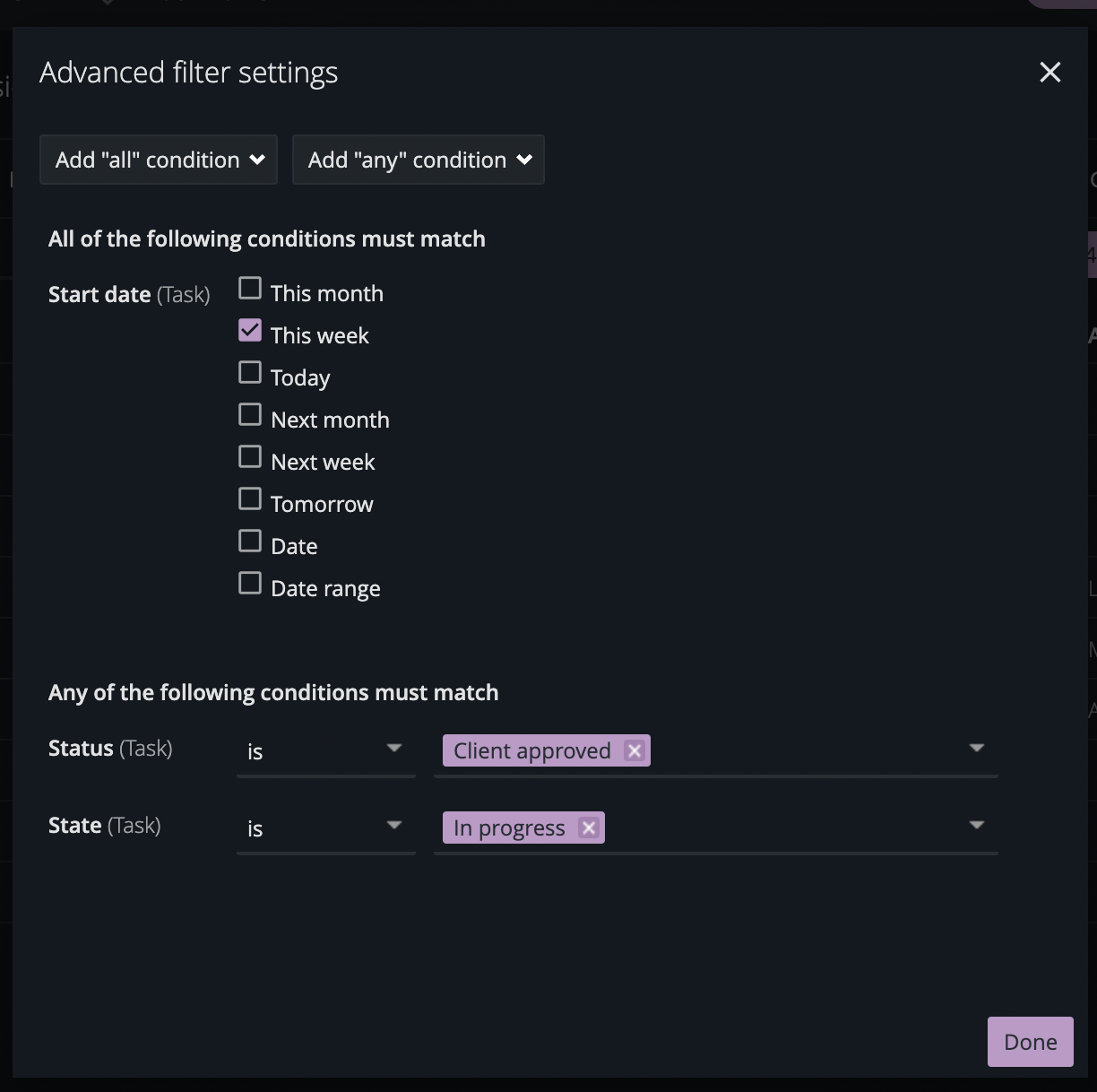Uncheck the This week checkbox
The width and height of the screenshot is (1097, 1092).
250,331
